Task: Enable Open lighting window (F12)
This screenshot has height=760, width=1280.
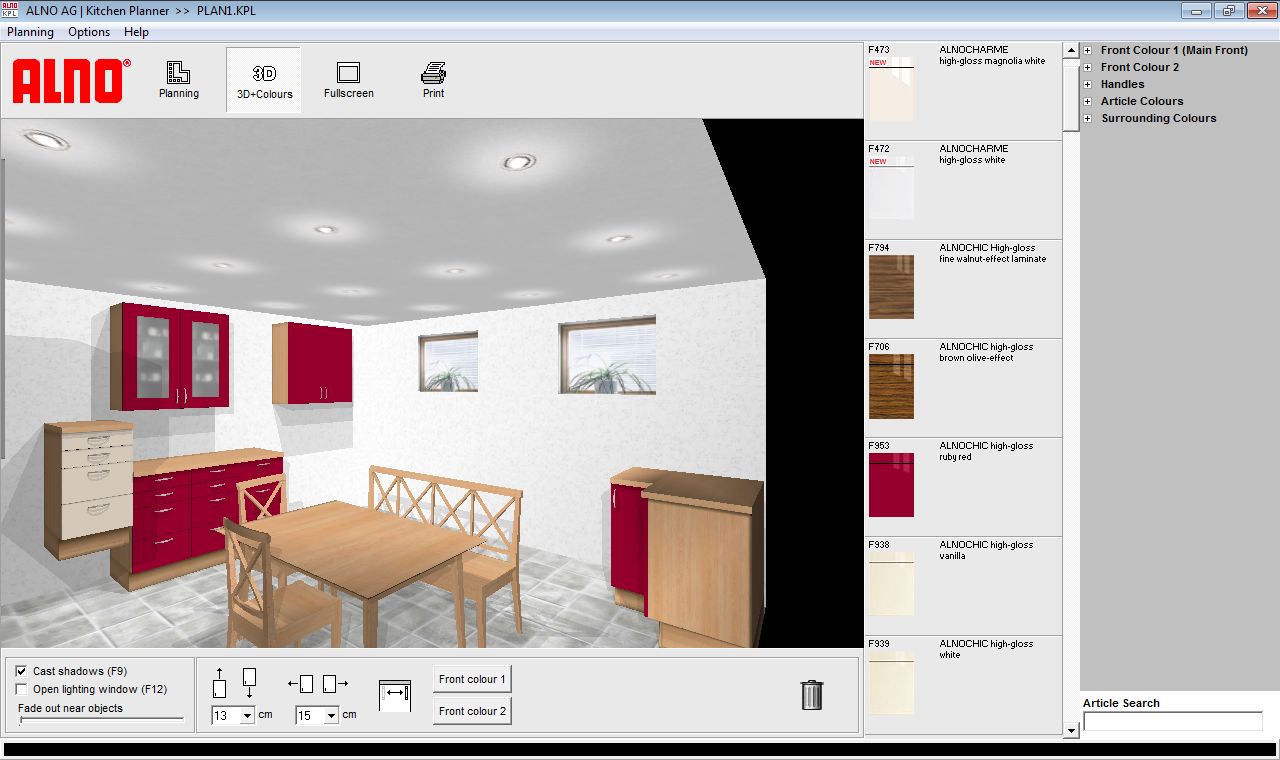Action: click(x=22, y=689)
